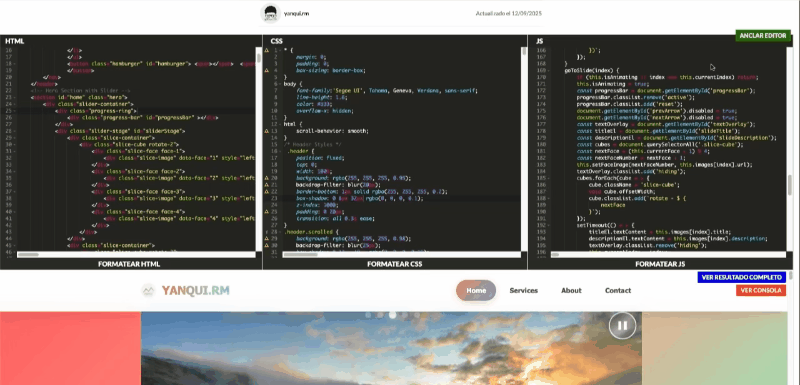Click the preview pane vertical scrollbar
The image size is (800, 385).
coord(791,327)
